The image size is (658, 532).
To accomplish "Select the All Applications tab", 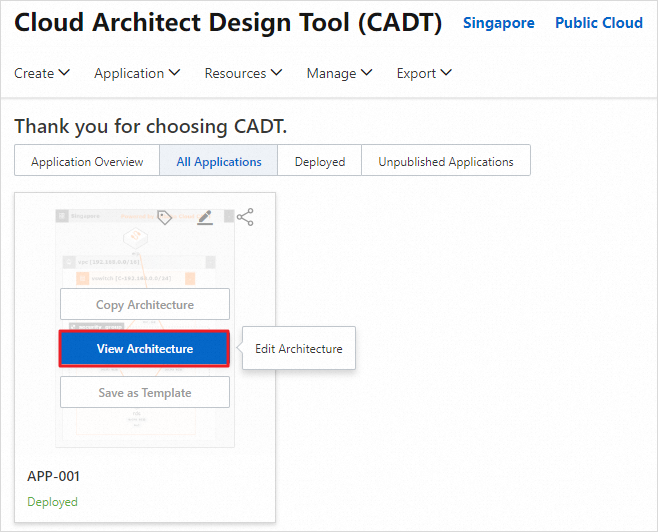I will [x=219, y=161].
